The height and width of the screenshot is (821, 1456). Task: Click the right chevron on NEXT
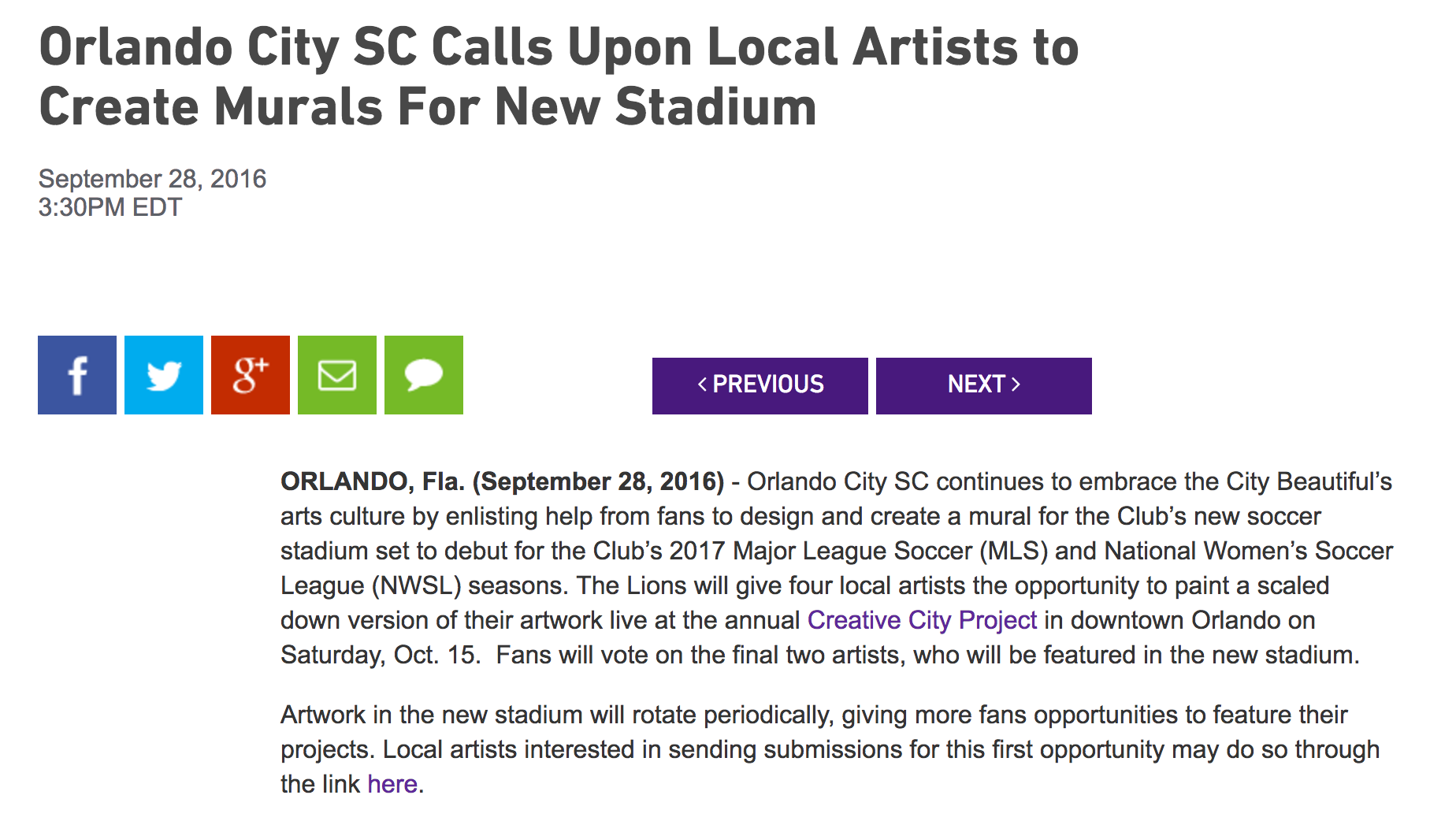pos(1016,384)
